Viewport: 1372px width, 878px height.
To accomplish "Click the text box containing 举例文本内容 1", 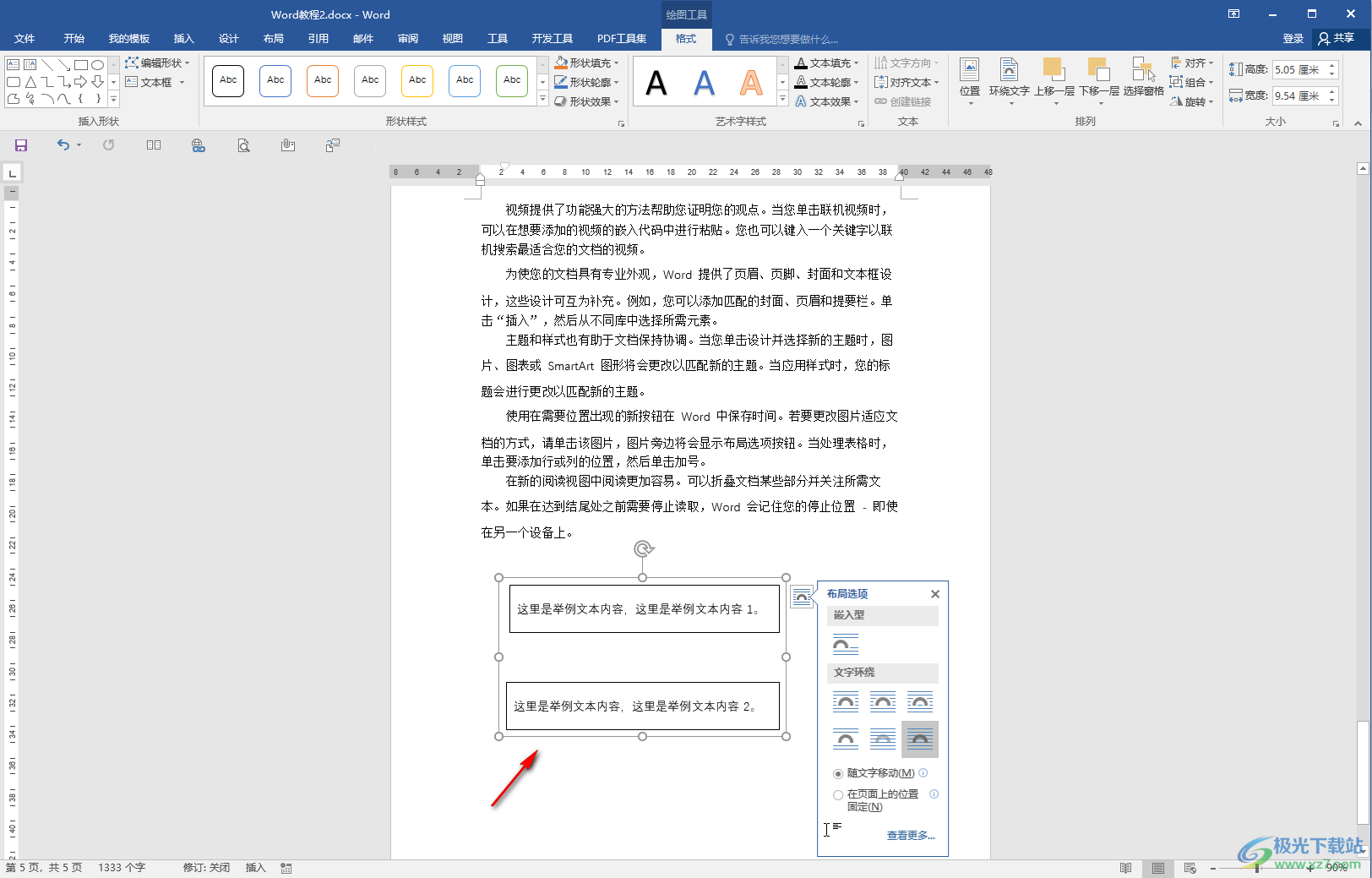I will click(x=644, y=608).
